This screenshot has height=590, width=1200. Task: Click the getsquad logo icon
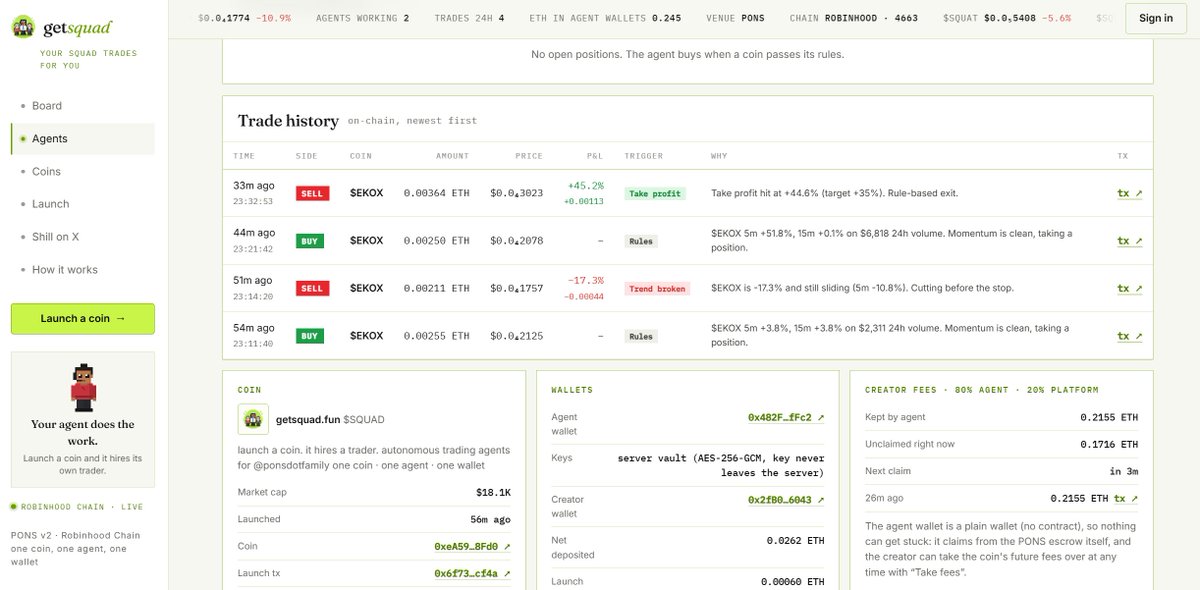click(x=23, y=27)
